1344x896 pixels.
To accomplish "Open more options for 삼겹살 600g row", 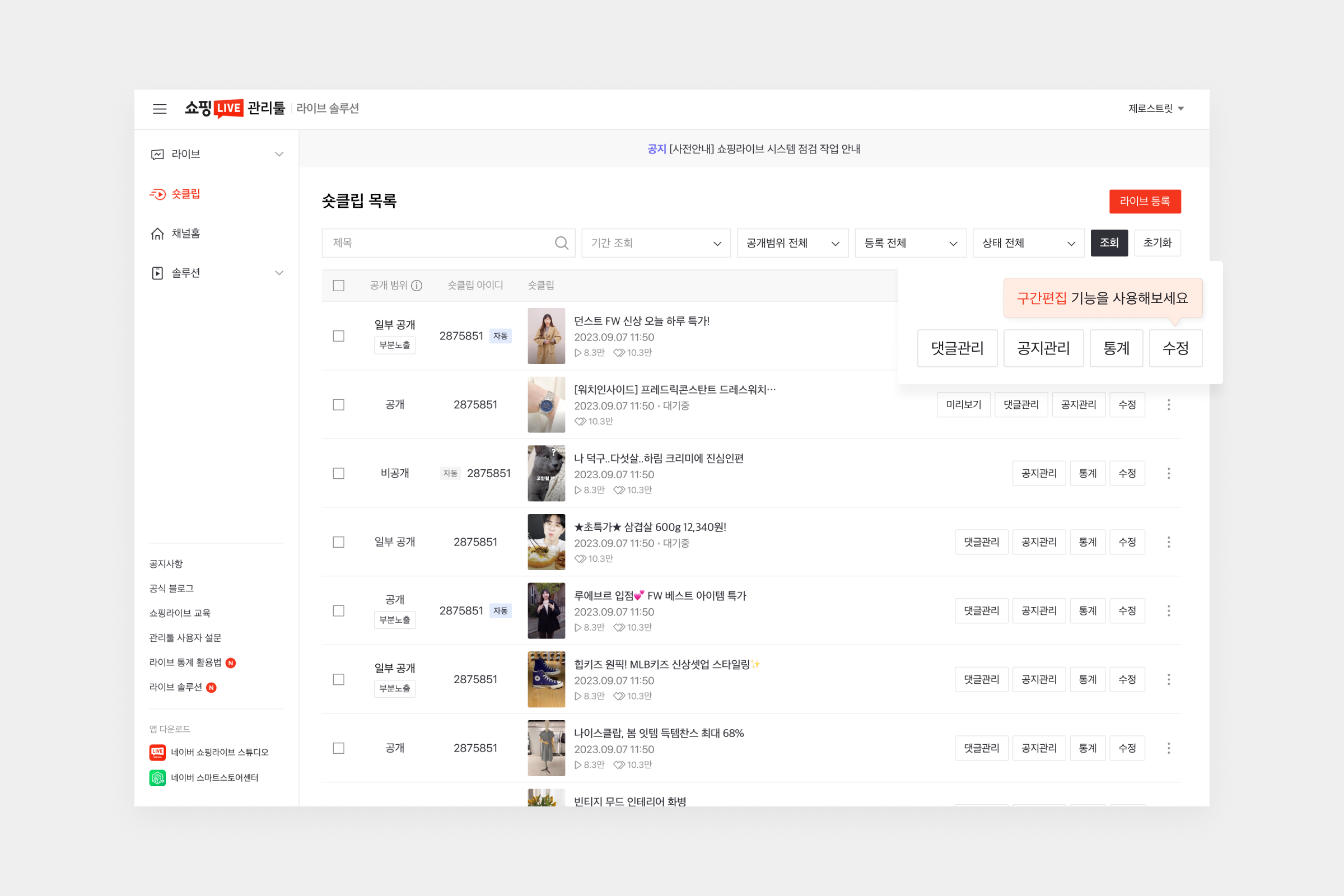I will pyautogui.click(x=1169, y=542).
